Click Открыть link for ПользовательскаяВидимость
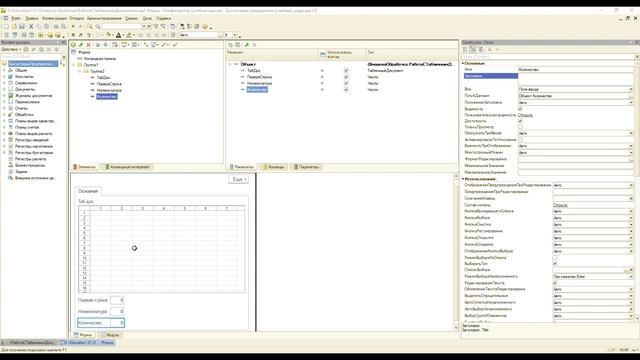Screen dimensions: 640x360 [x=525, y=115]
